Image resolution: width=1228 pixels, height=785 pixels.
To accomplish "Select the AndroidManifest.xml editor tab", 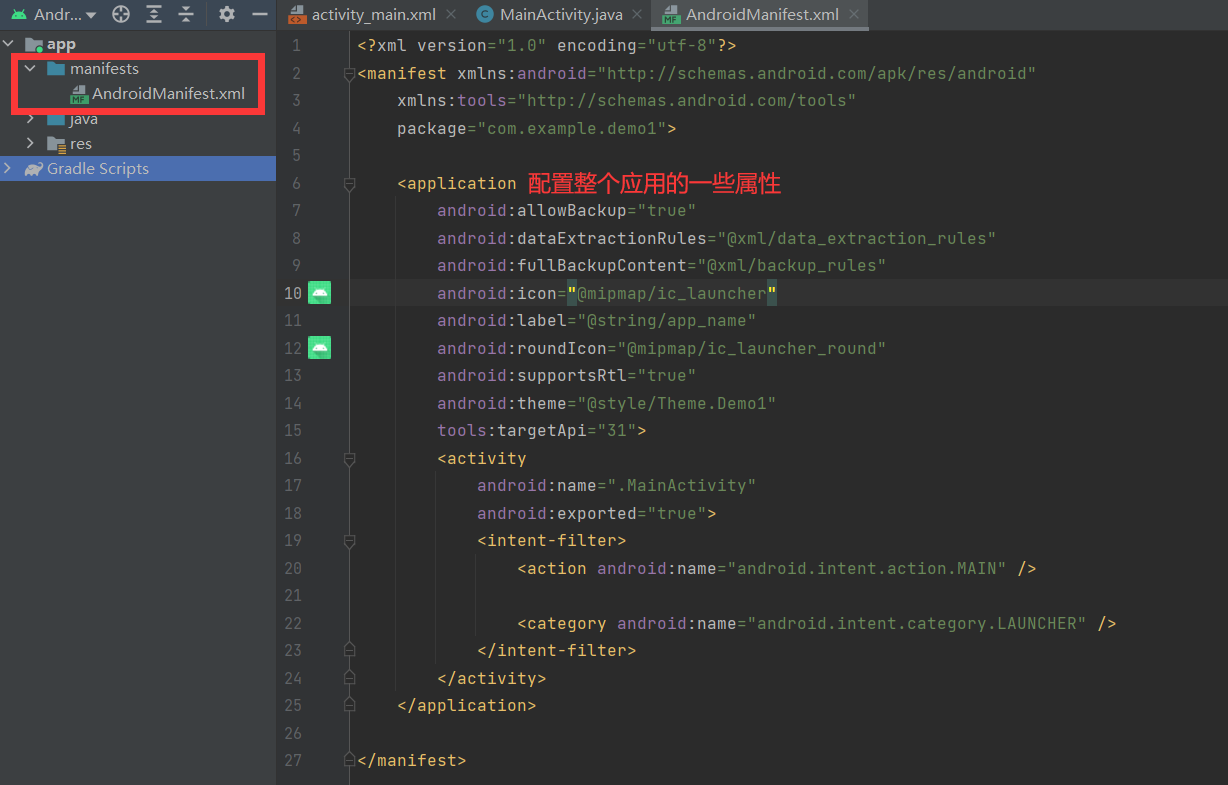I will tap(762, 15).
